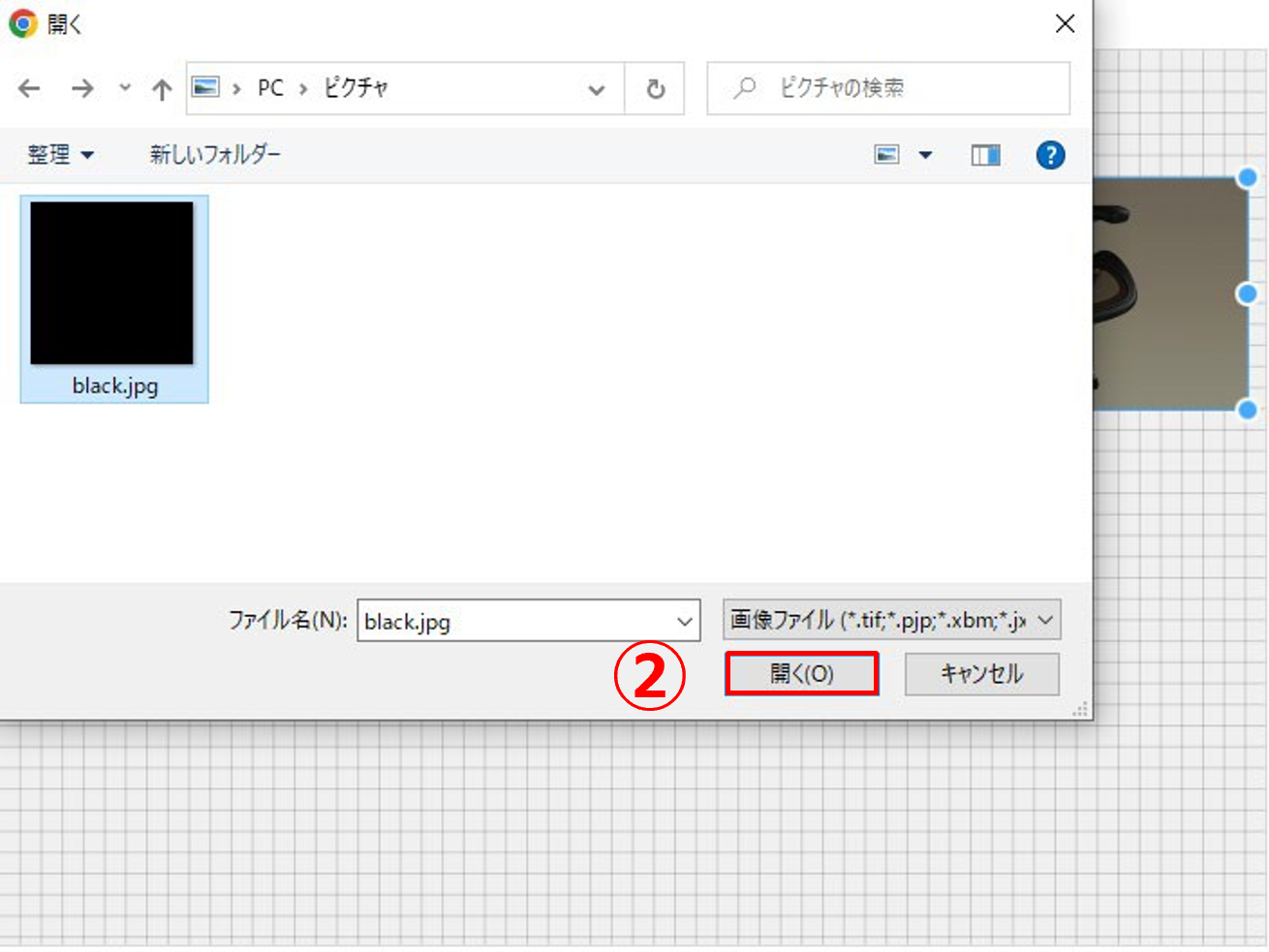
Task: Click the picture folder icon in address bar
Action: tap(205, 87)
